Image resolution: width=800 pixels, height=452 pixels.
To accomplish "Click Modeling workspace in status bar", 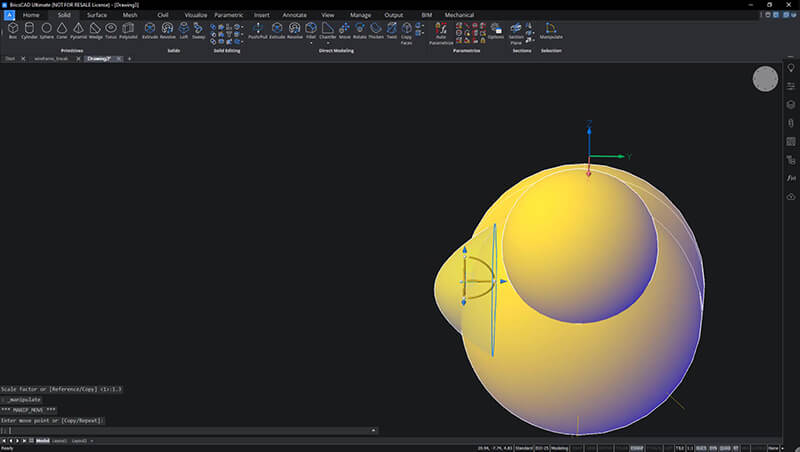I will coord(559,448).
